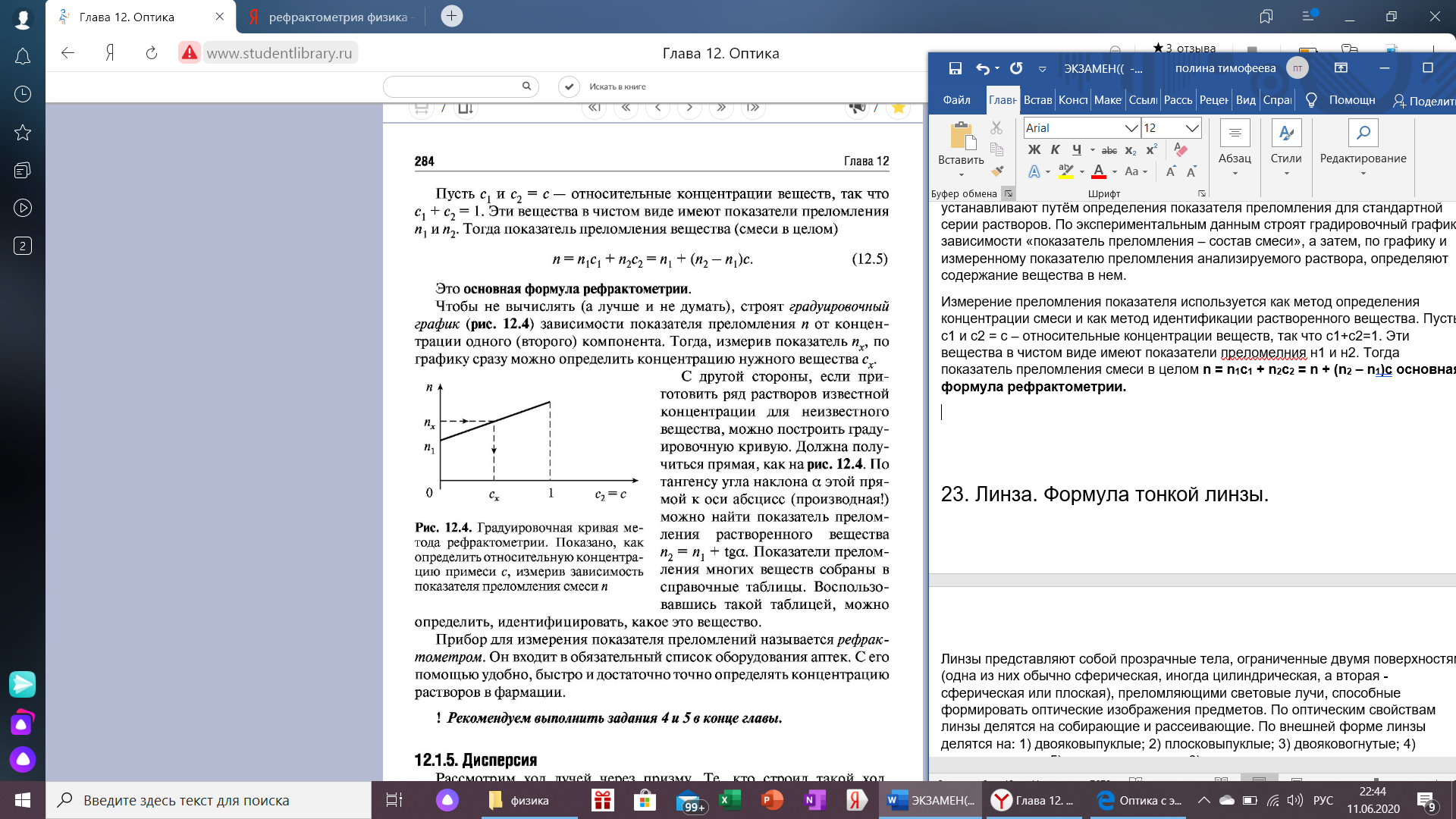Expand the Вставить paste options arrow
The width and height of the screenshot is (1456, 819).
(x=961, y=175)
